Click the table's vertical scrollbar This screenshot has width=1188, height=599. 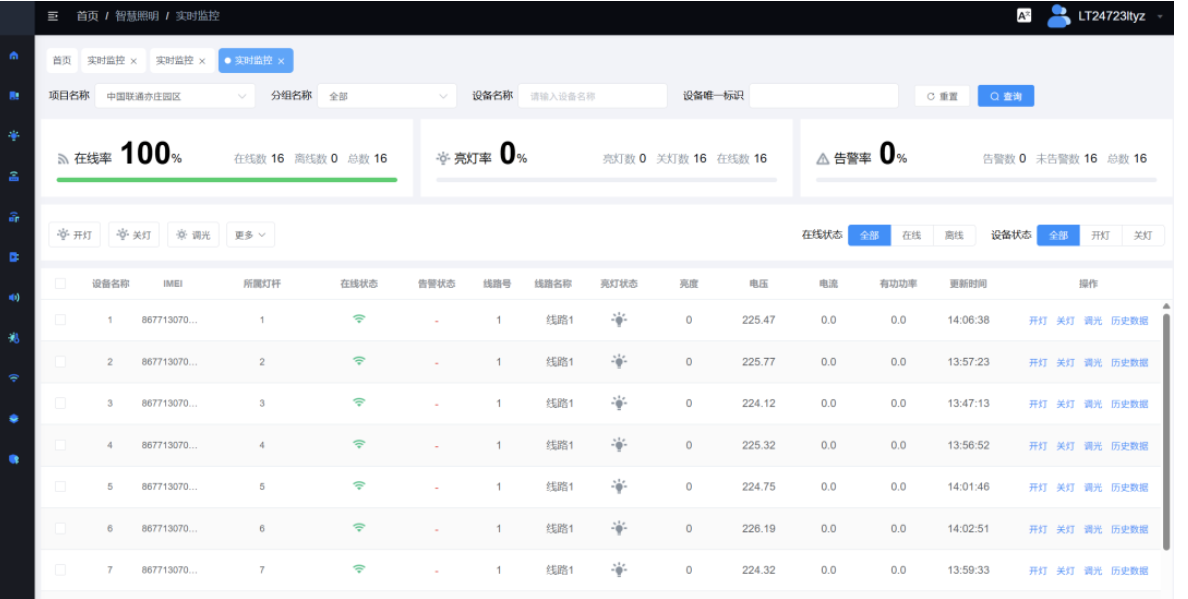pos(1166,430)
